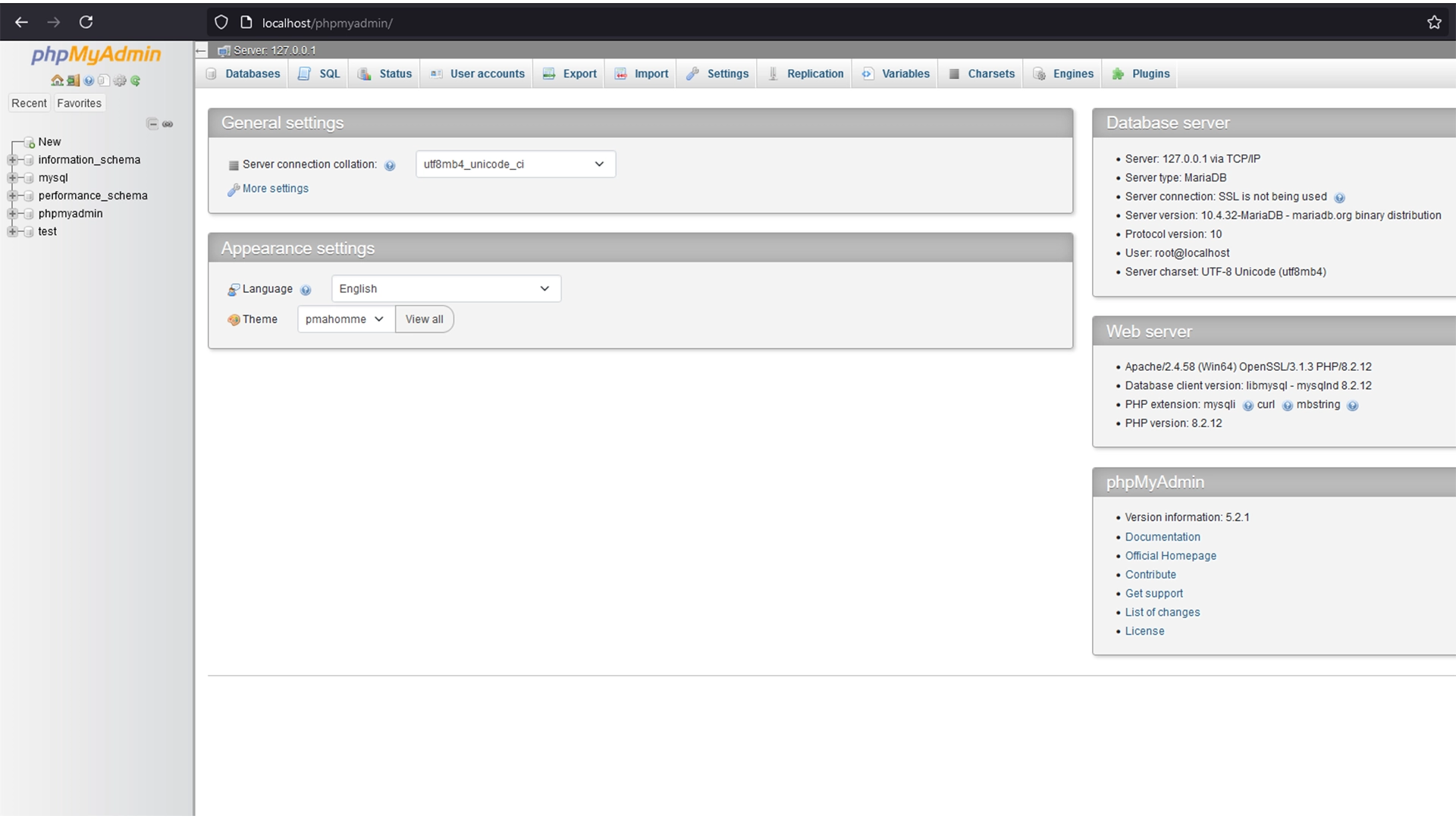Click the Databases tab icon
This screenshot has width=1456, height=819.
pyautogui.click(x=212, y=74)
